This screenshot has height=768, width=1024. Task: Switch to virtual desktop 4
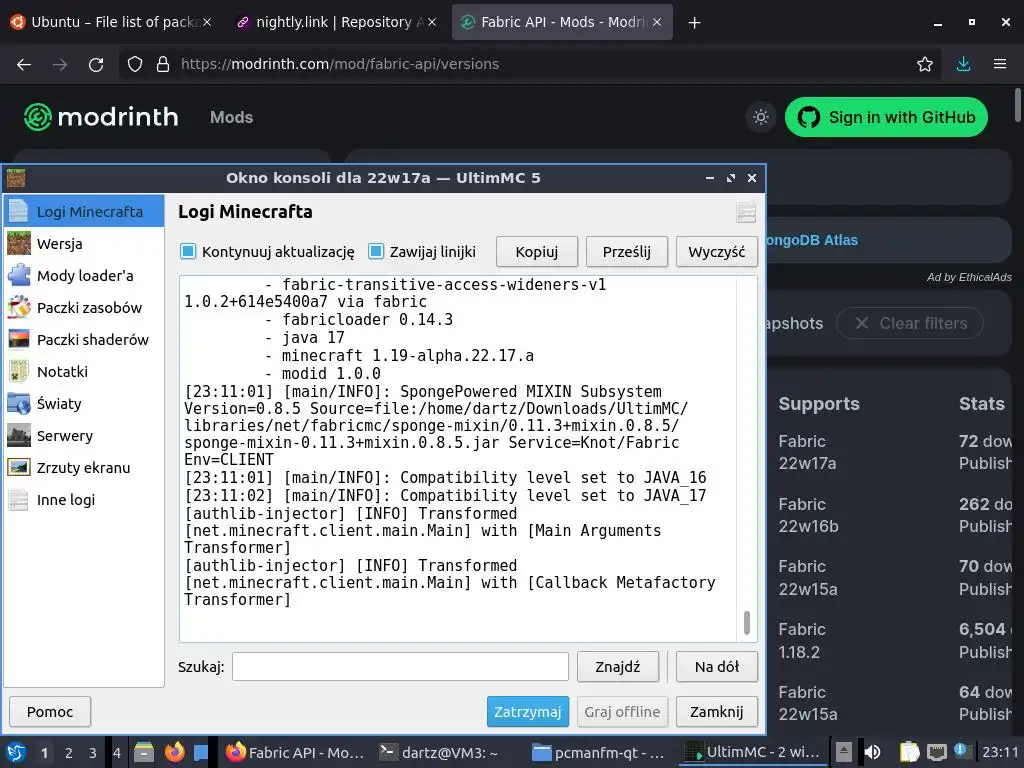(116, 753)
